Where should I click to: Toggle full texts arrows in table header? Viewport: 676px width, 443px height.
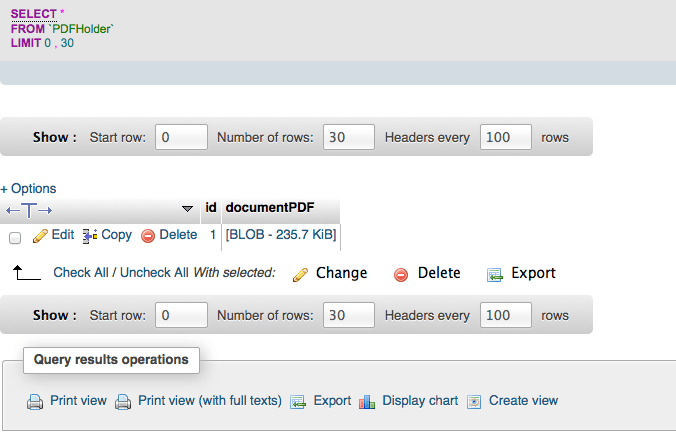click(29, 209)
